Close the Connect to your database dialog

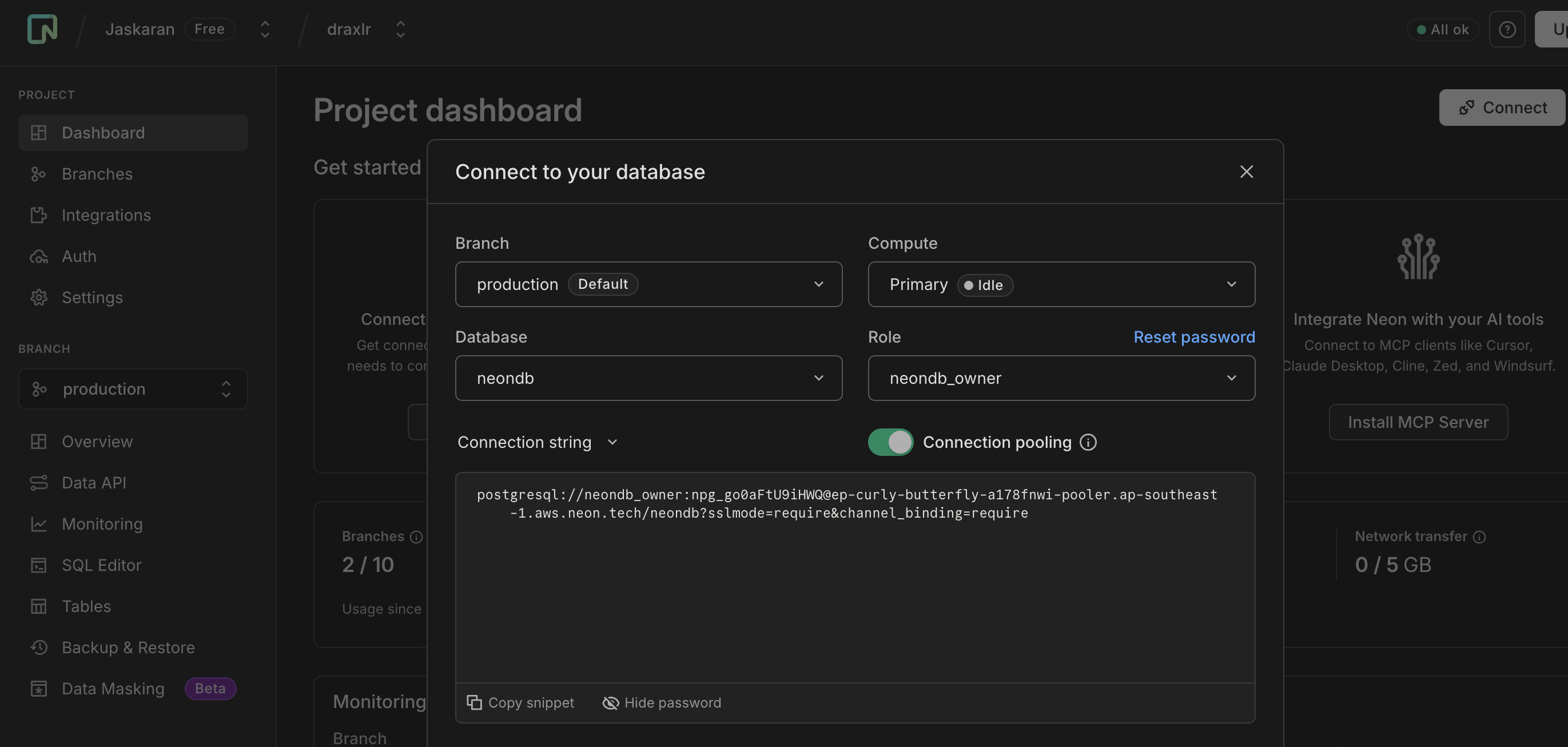click(1246, 172)
